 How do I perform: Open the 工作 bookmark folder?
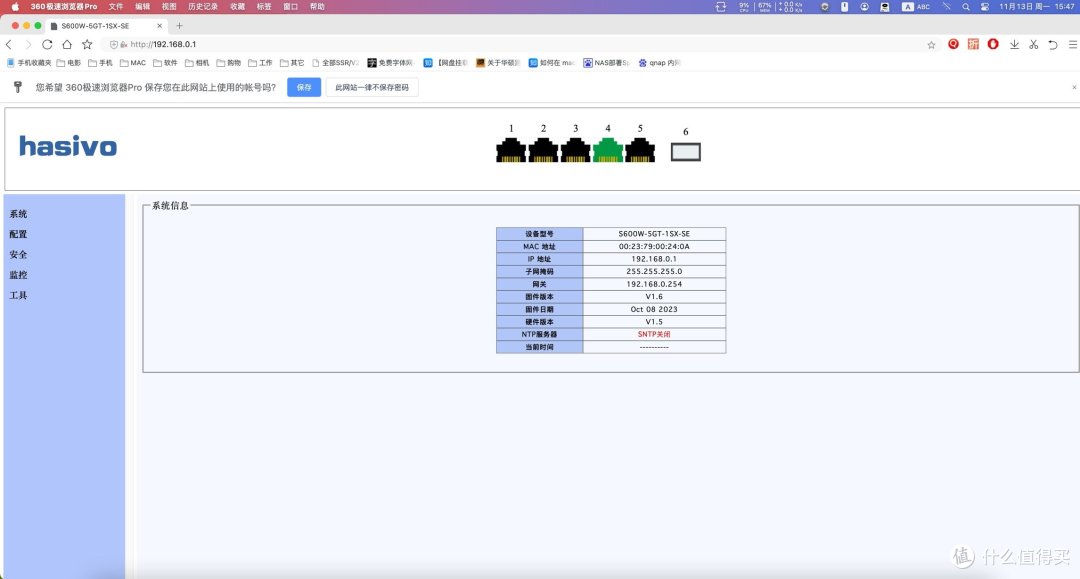[260, 63]
